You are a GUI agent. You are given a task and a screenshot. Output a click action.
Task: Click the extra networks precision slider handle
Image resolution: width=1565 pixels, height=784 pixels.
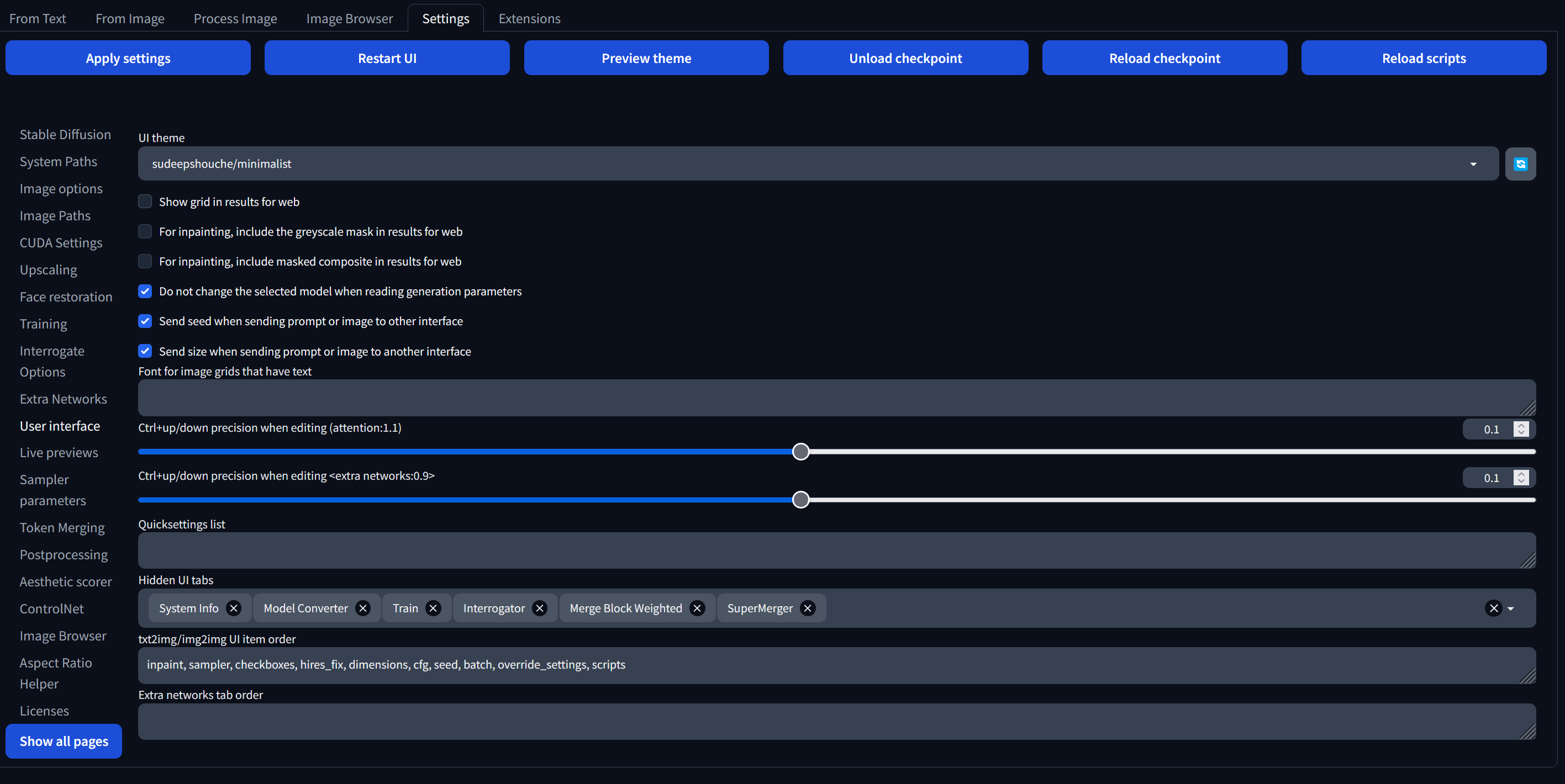tap(800, 500)
